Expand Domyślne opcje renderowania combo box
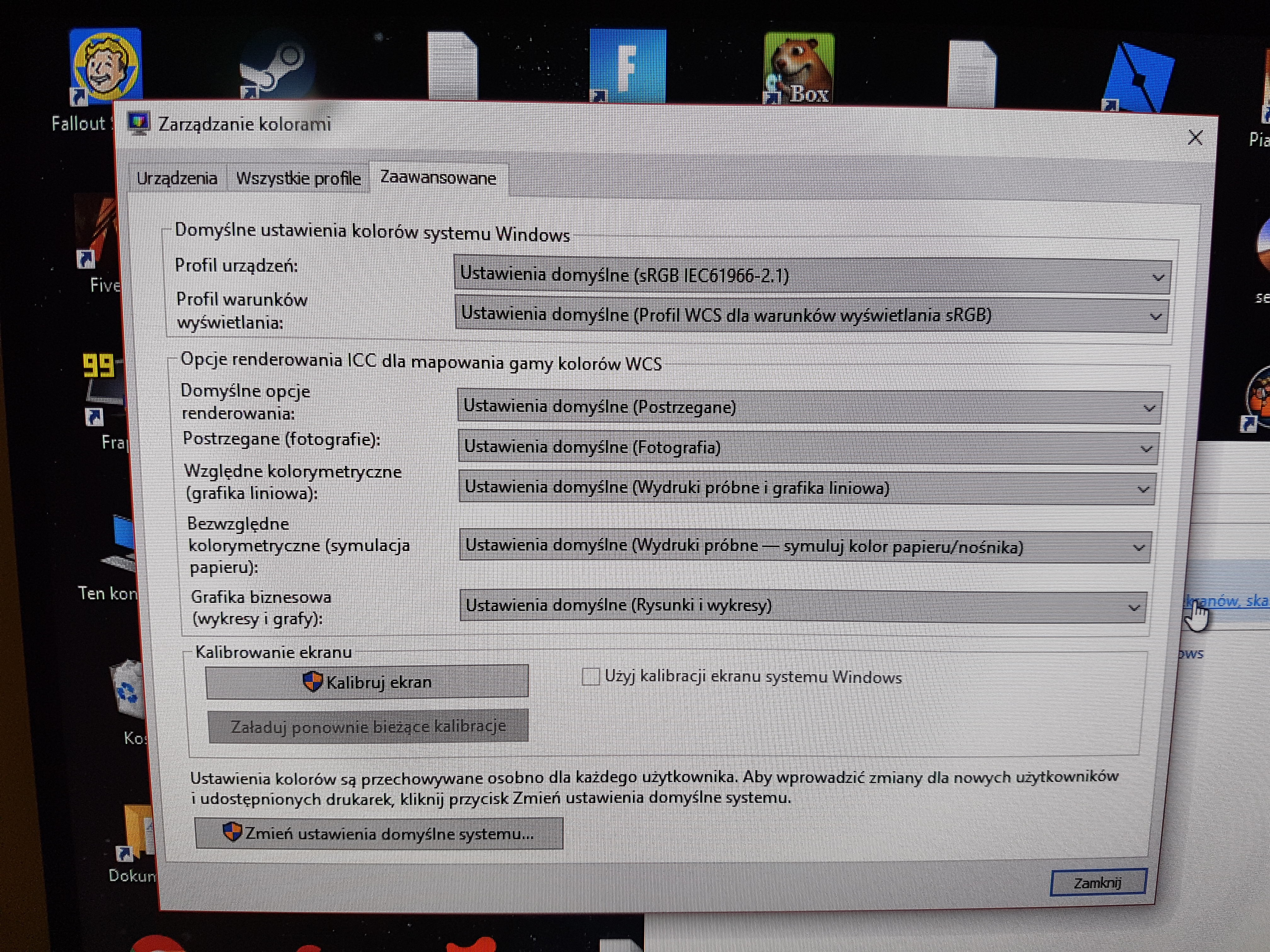The width and height of the screenshot is (1270, 952). (809, 407)
